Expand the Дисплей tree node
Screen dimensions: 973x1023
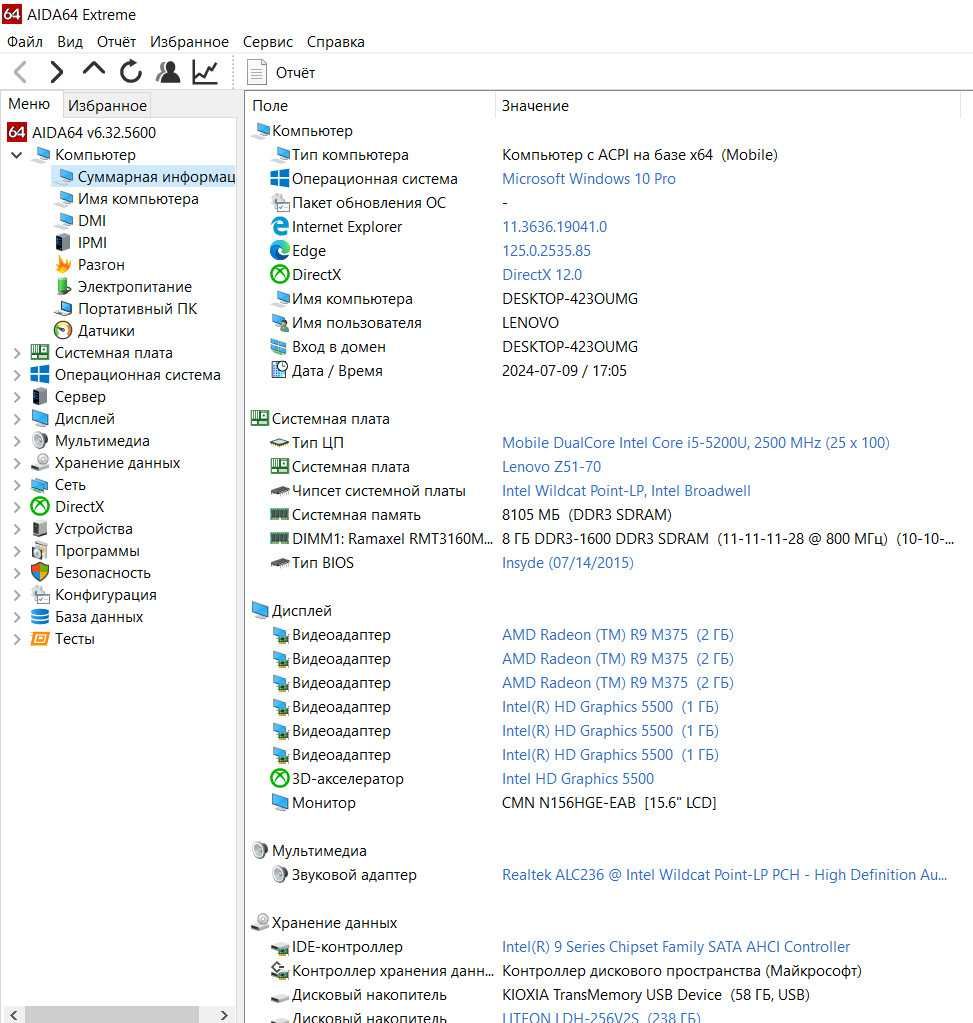tap(17, 419)
